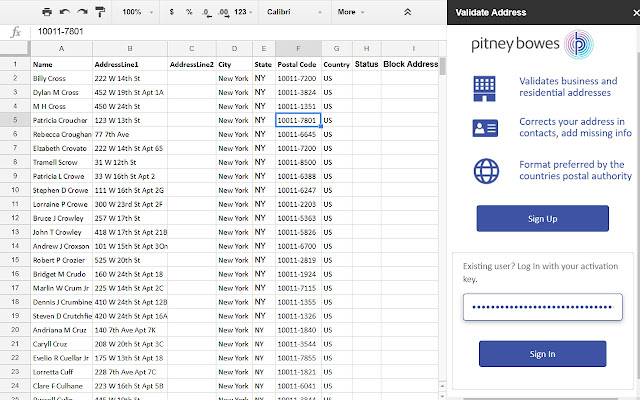640x400 pixels.
Task: Click cell '228 7th Ave Apt 7C'
Action: click(130, 372)
